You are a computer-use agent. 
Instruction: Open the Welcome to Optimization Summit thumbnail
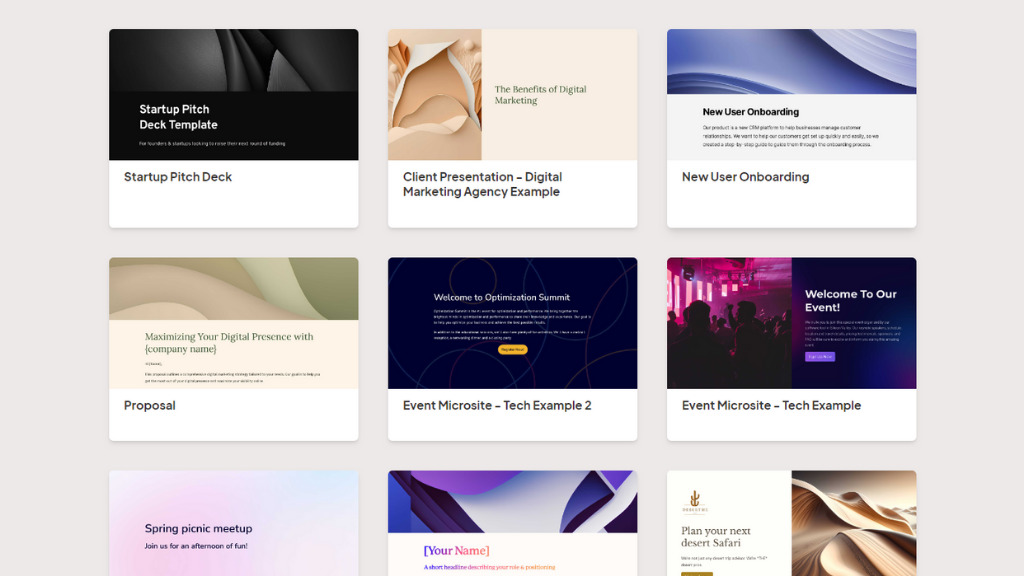coord(513,323)
